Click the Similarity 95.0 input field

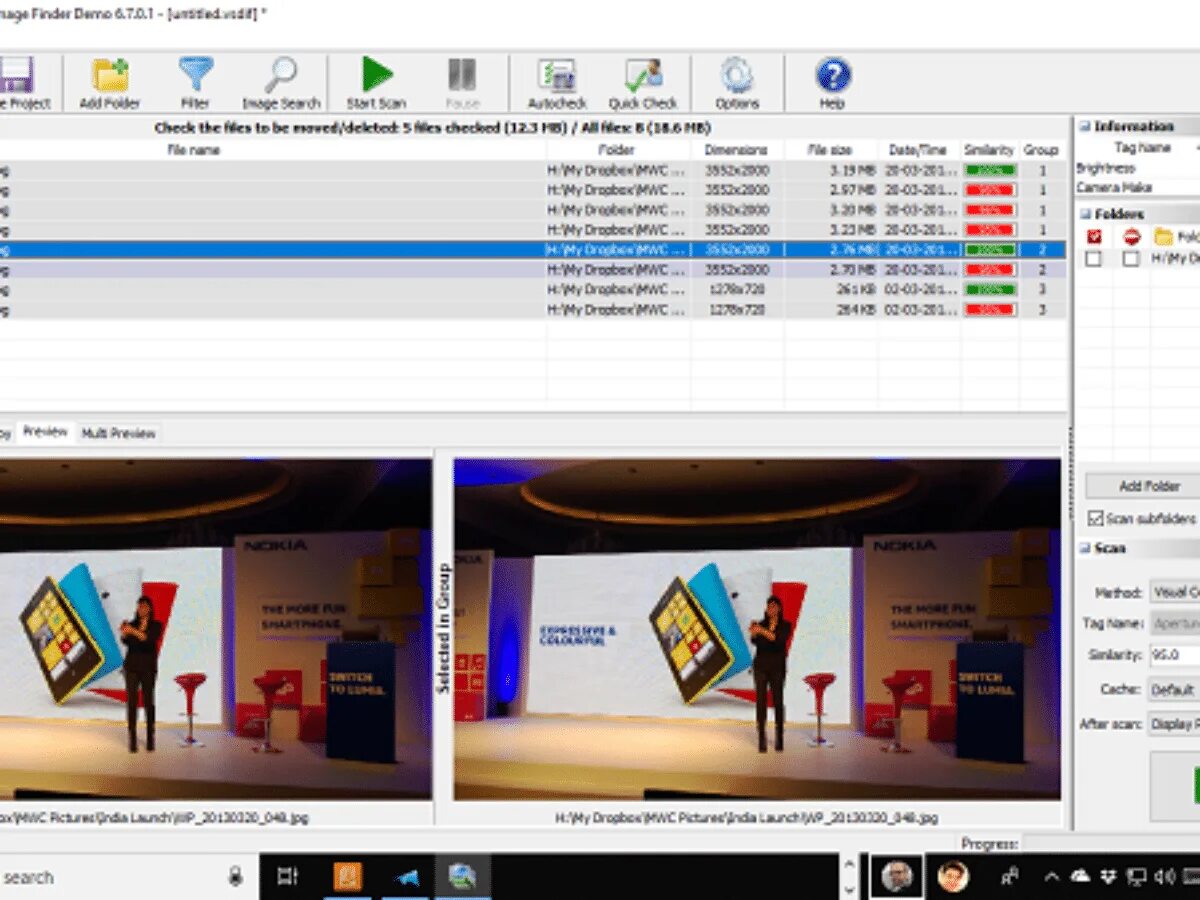tap(1175, 656)
